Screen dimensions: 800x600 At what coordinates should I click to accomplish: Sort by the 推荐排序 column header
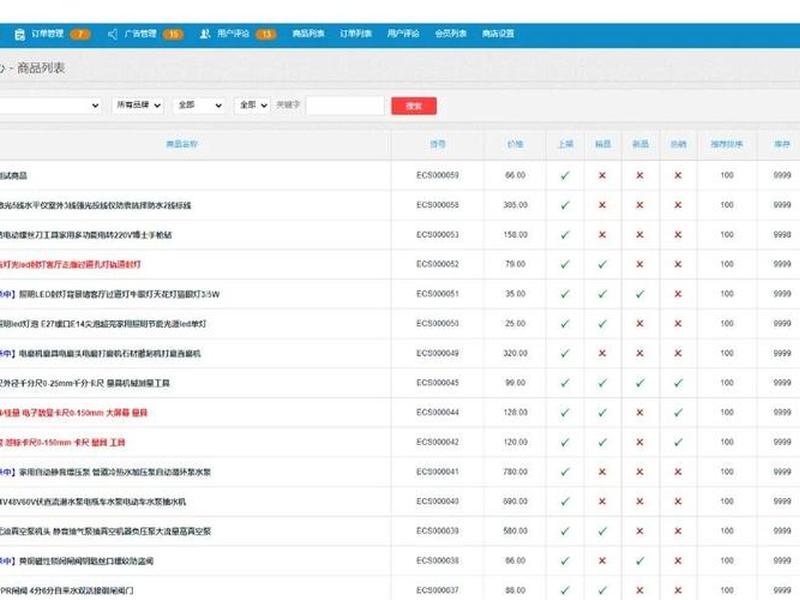(727, 144)
